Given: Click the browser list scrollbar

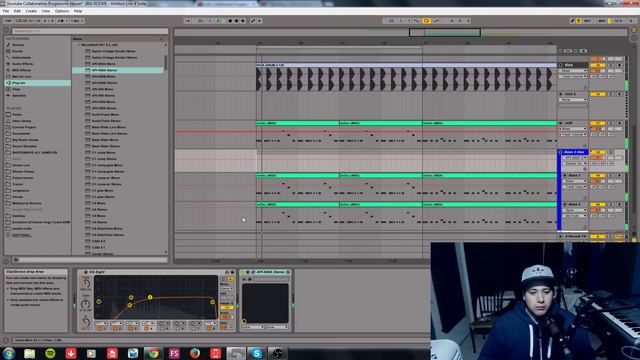Looking at the screenshot, I should 165,62.
